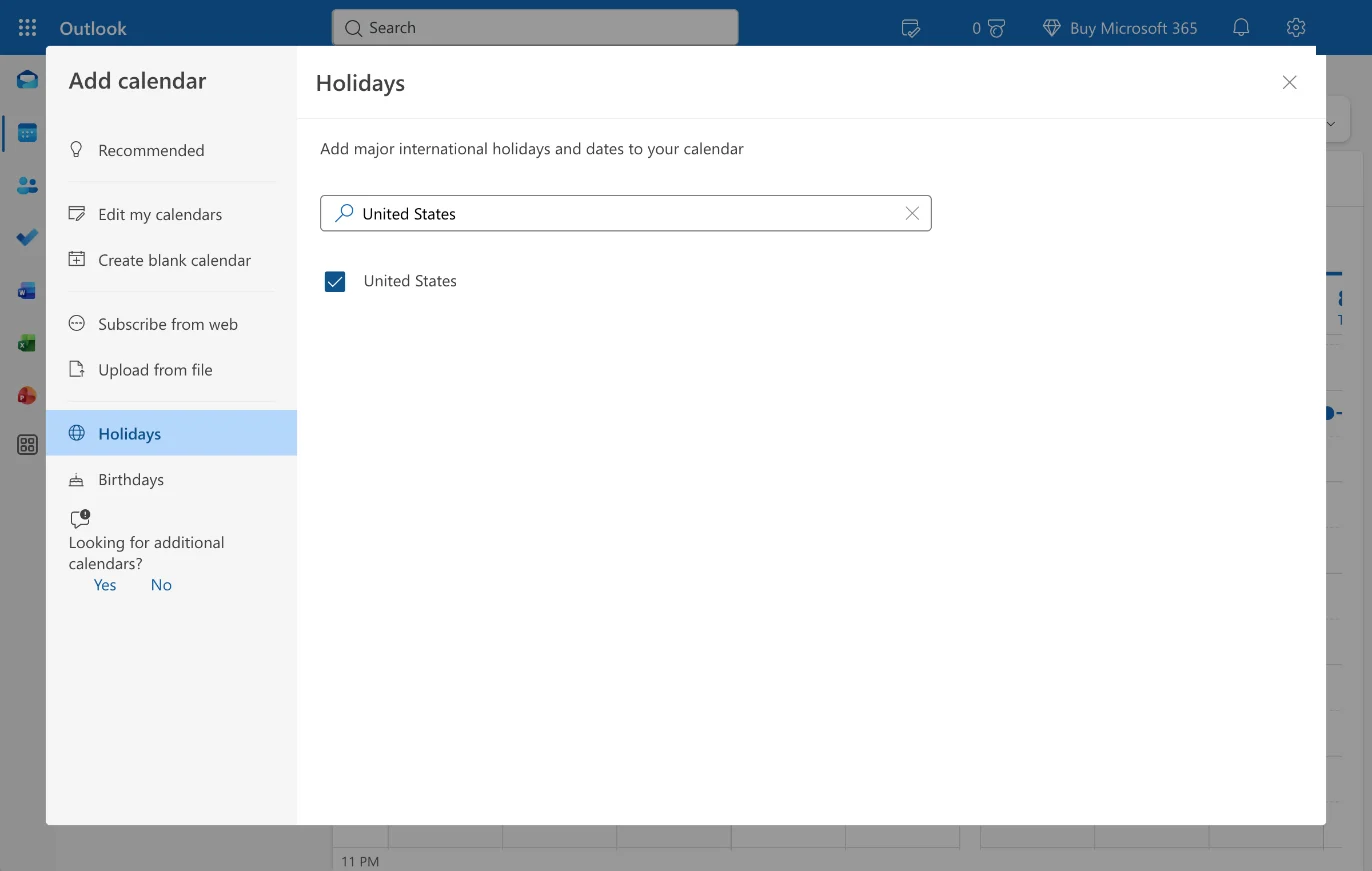This screenshot has height=871, width=1372.
Task: Open To Do checkmark icon
Action: [27, 237]
